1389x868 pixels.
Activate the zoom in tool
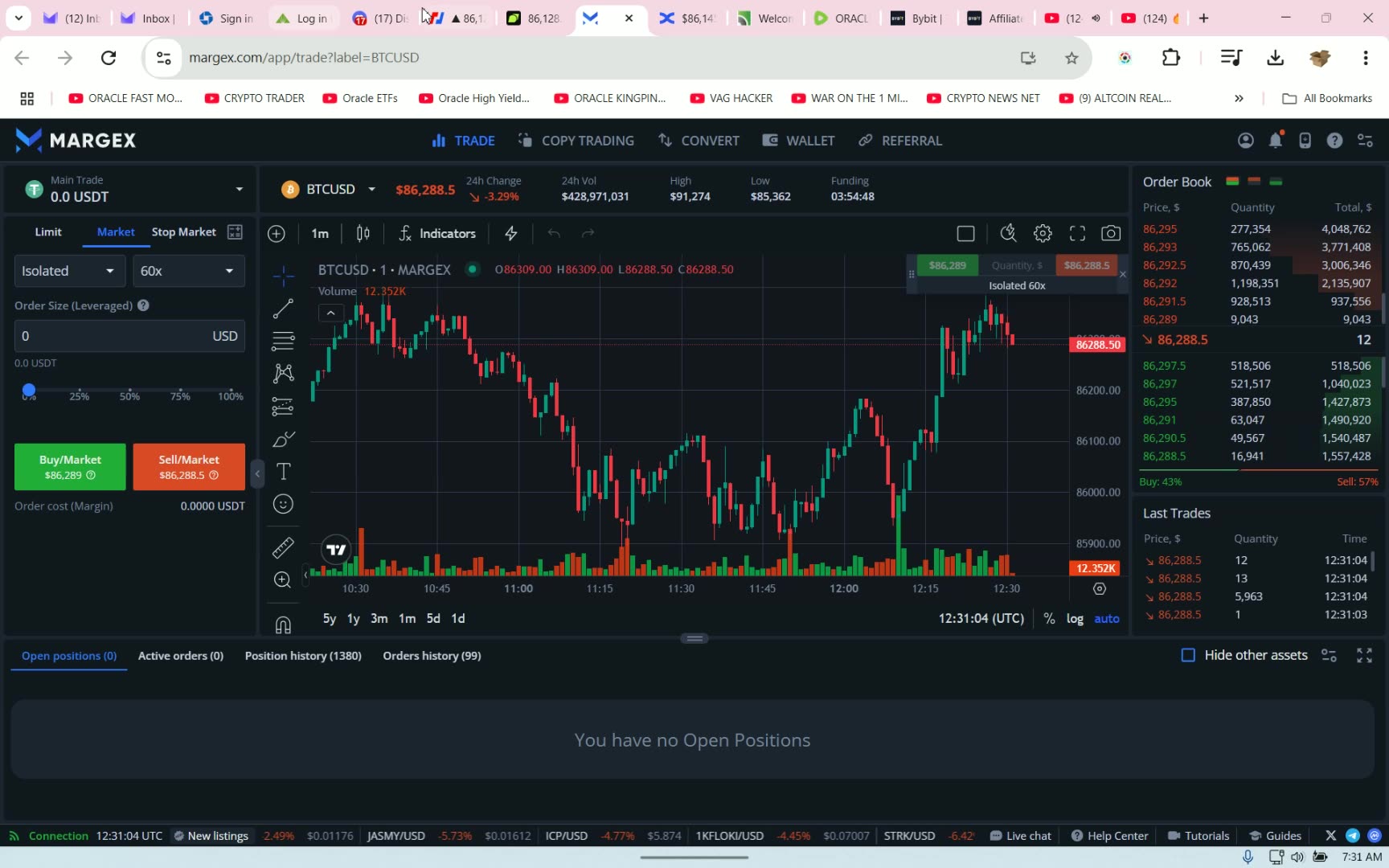283,580
